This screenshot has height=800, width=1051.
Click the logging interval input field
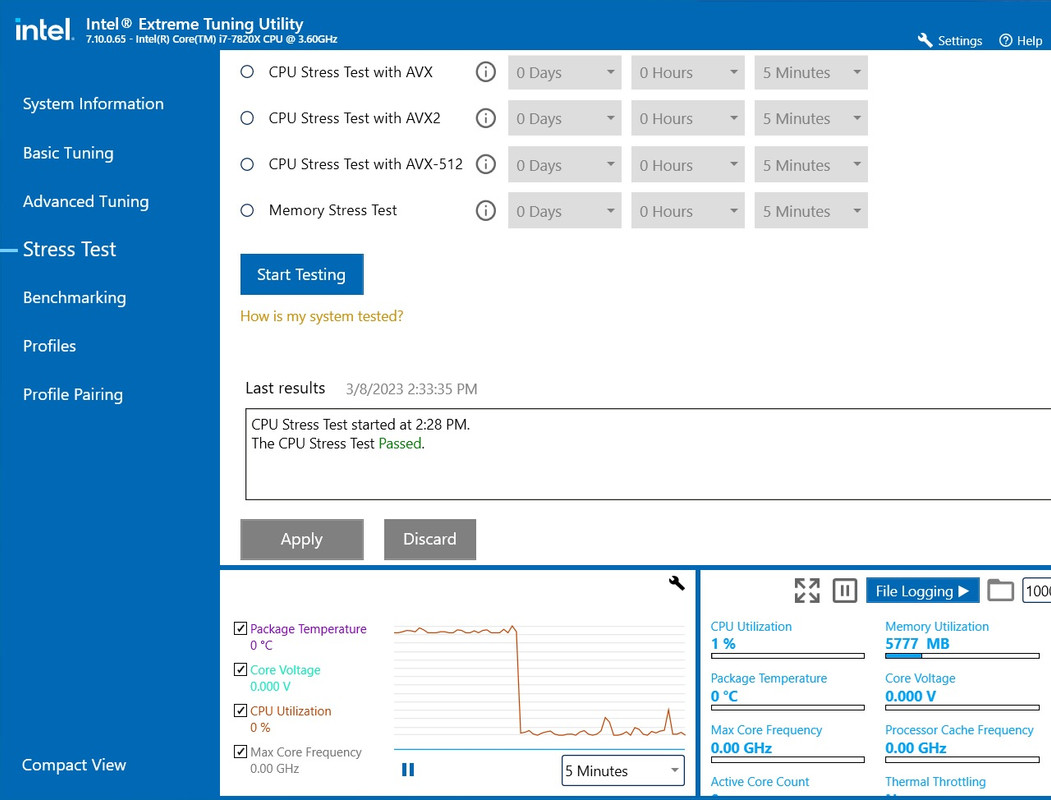pos(1036,590)
